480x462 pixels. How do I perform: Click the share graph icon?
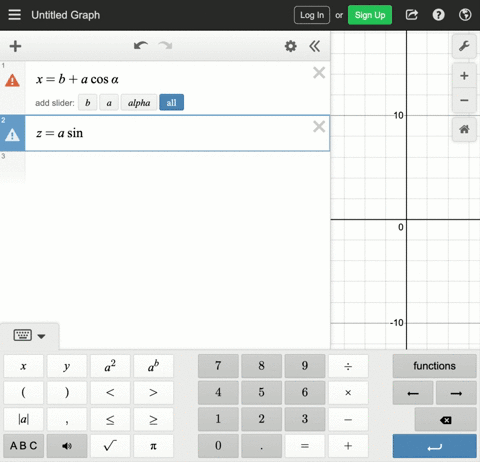coord(412,15)
